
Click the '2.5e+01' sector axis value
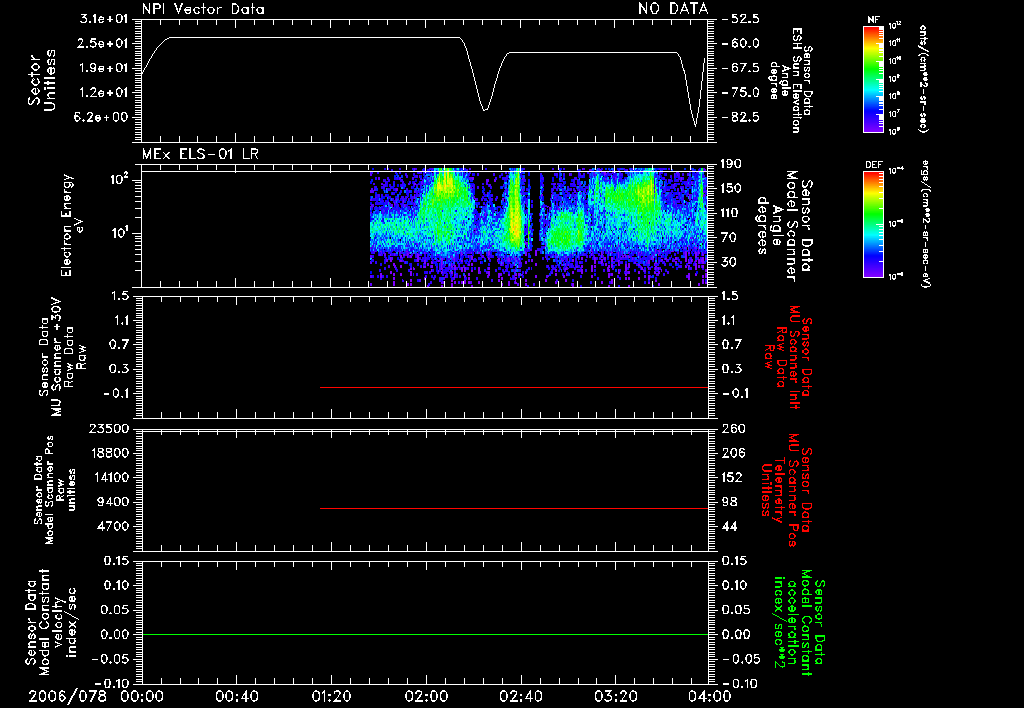coord(103,43)
